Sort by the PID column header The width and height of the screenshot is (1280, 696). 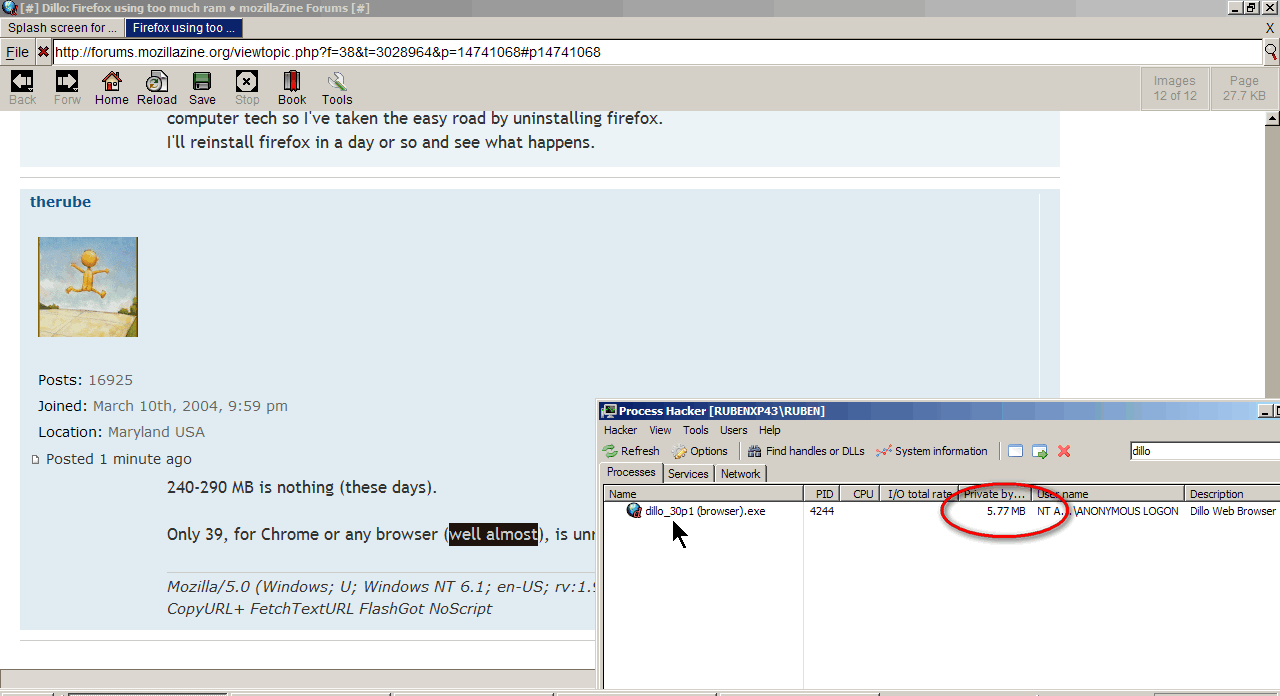pyautogui.click(x=822, y=494)
